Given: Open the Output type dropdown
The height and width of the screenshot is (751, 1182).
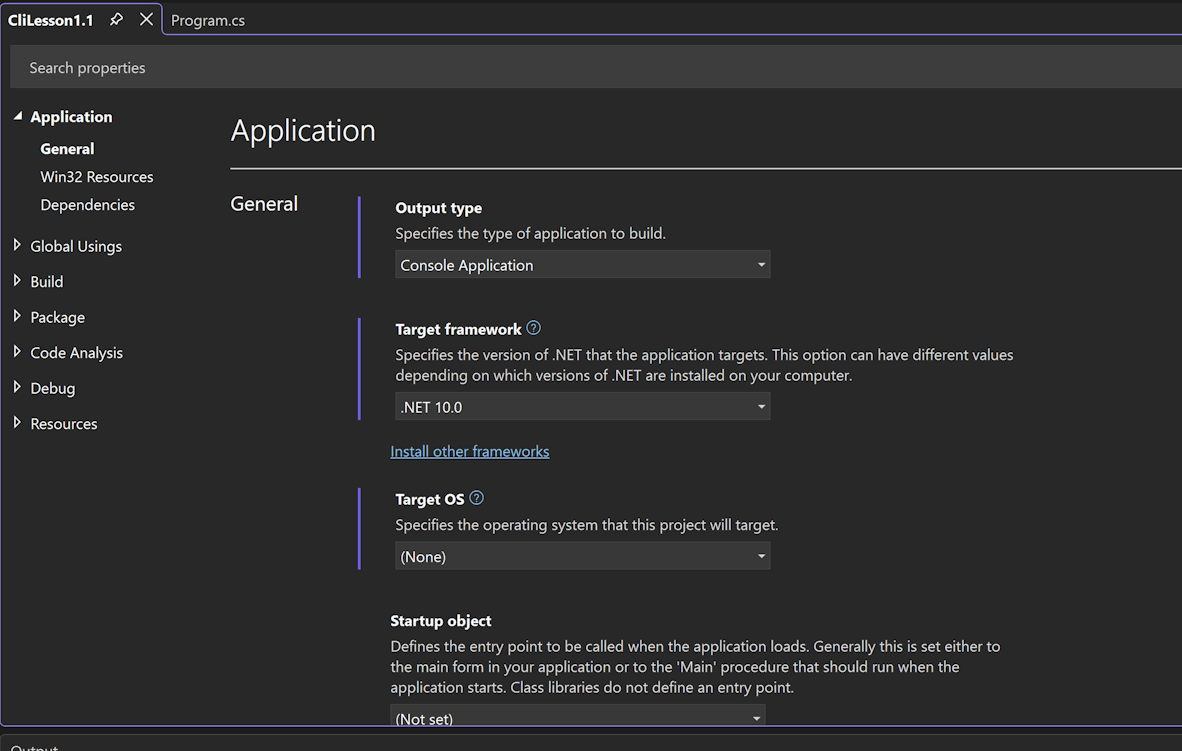Looking at the screenshot, I should (x=582, y=265).
